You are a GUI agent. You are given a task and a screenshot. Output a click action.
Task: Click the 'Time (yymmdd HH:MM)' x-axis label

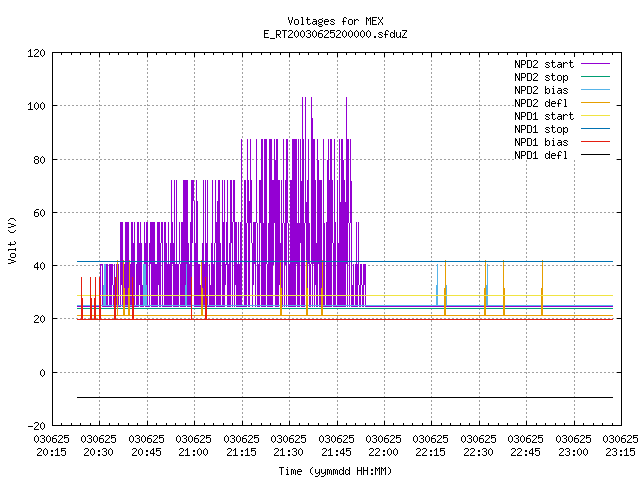pos(335,471)
